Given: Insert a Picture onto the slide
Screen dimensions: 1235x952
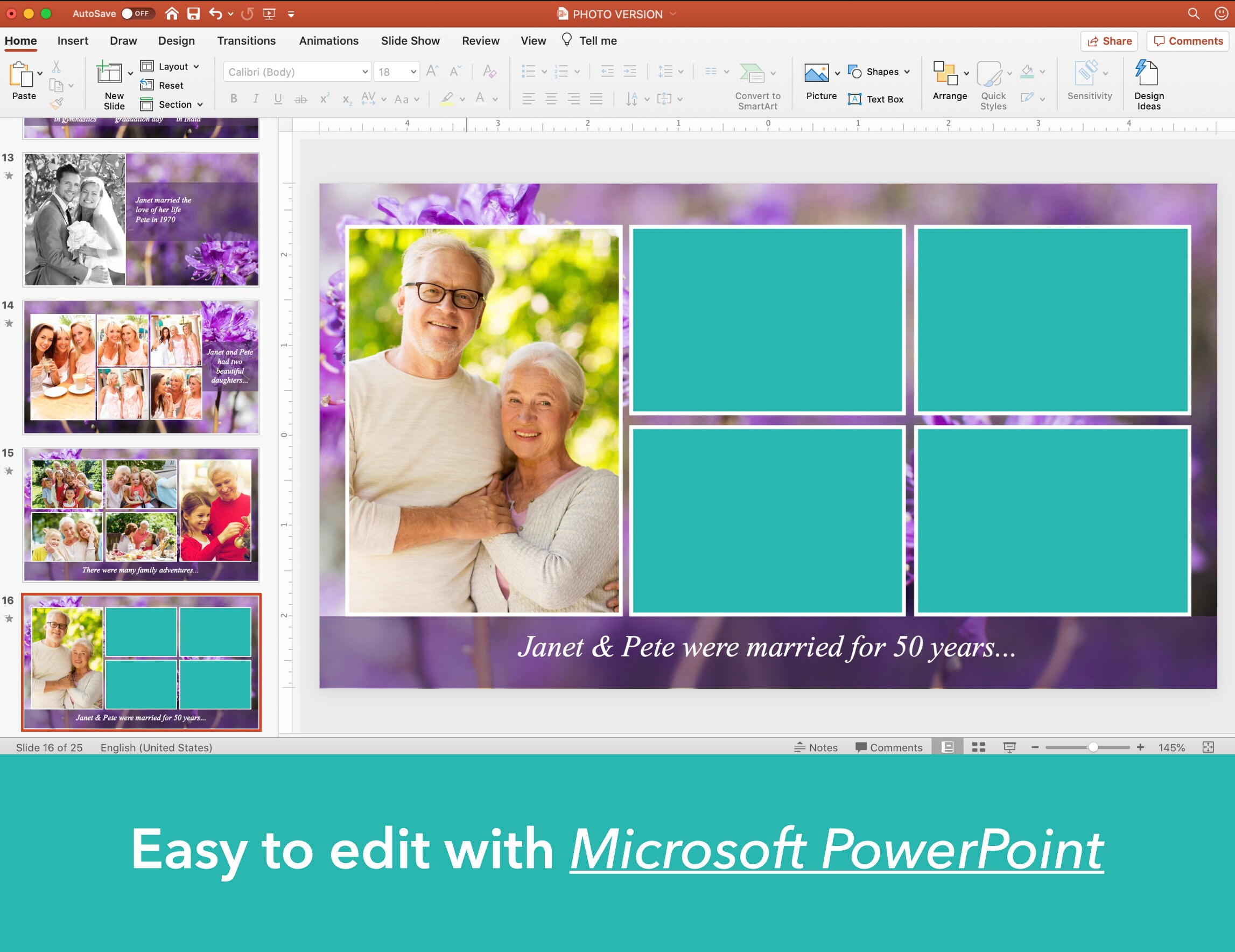Looking at the screenshot, I should point(819,82).
